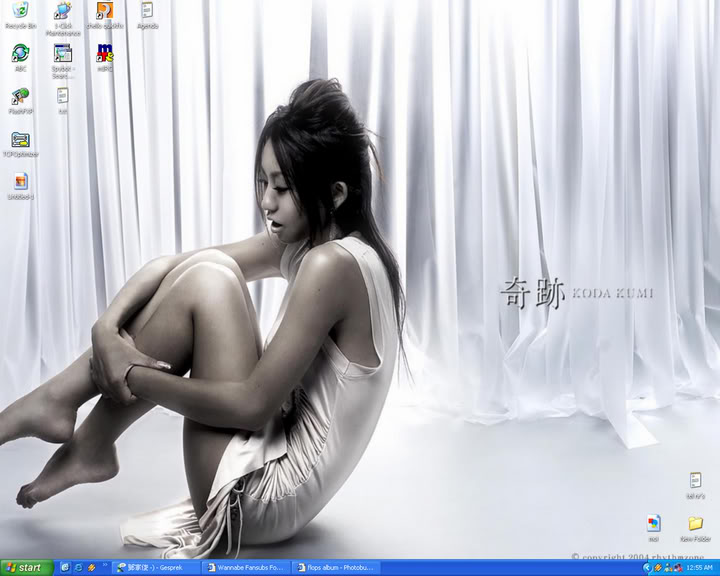Click the tray icon left of the clock
This screenshot has height=576, width=720.
coord(678,568)
